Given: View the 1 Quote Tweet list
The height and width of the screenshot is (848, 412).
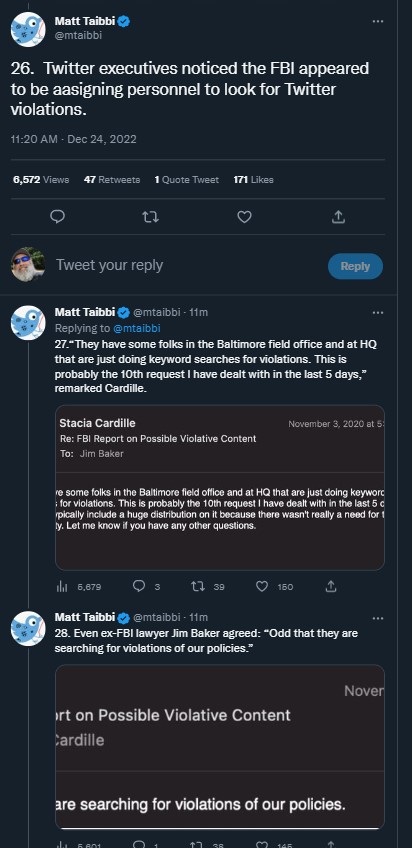Looking at the screenshot, I should [x=187, y=180].
